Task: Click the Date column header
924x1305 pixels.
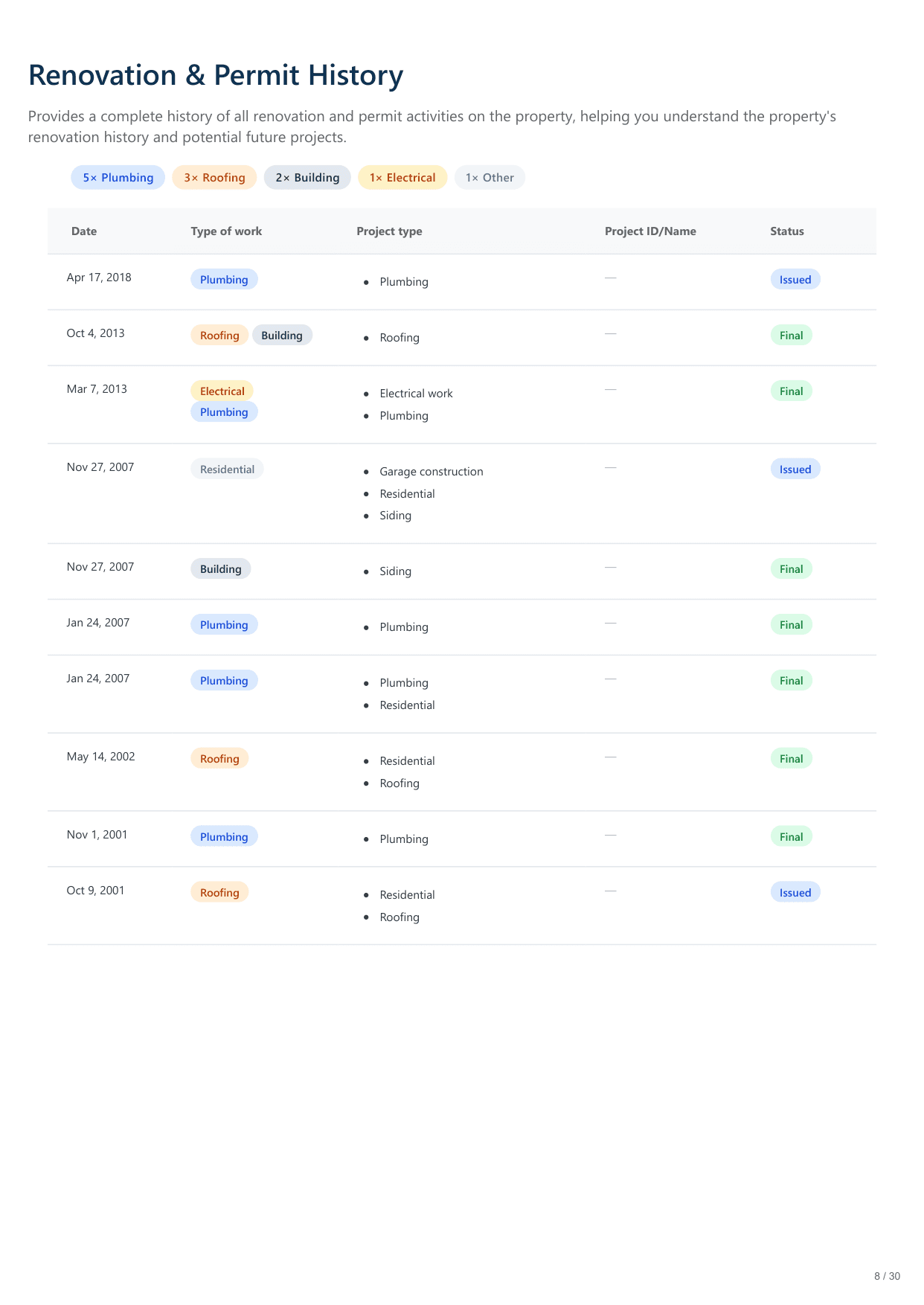Action: [84, 231]
